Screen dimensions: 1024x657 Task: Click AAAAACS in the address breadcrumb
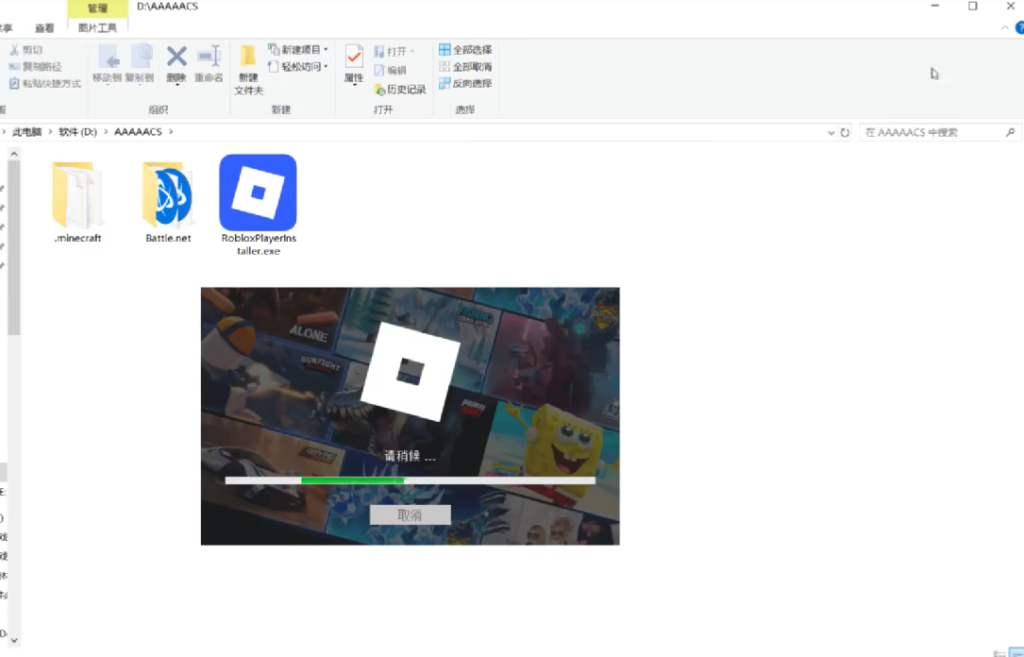tap(138, 132)
